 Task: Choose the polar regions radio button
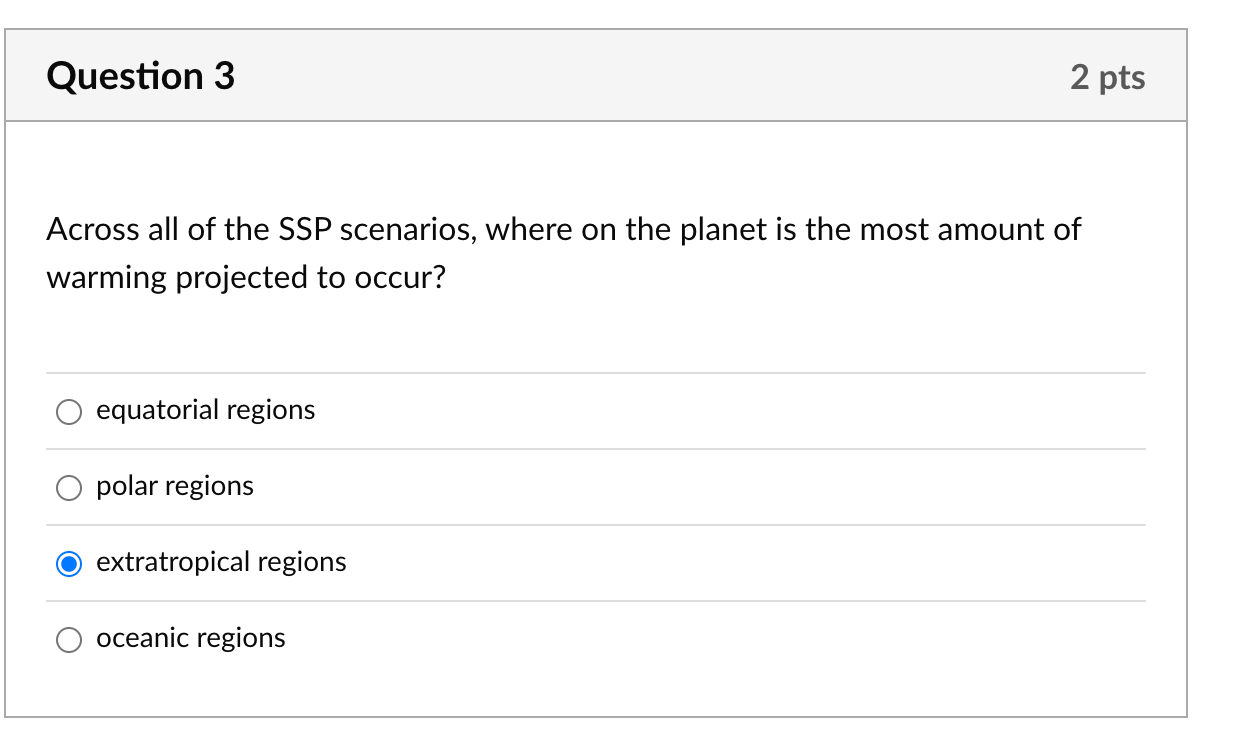[x=69, y=488]
